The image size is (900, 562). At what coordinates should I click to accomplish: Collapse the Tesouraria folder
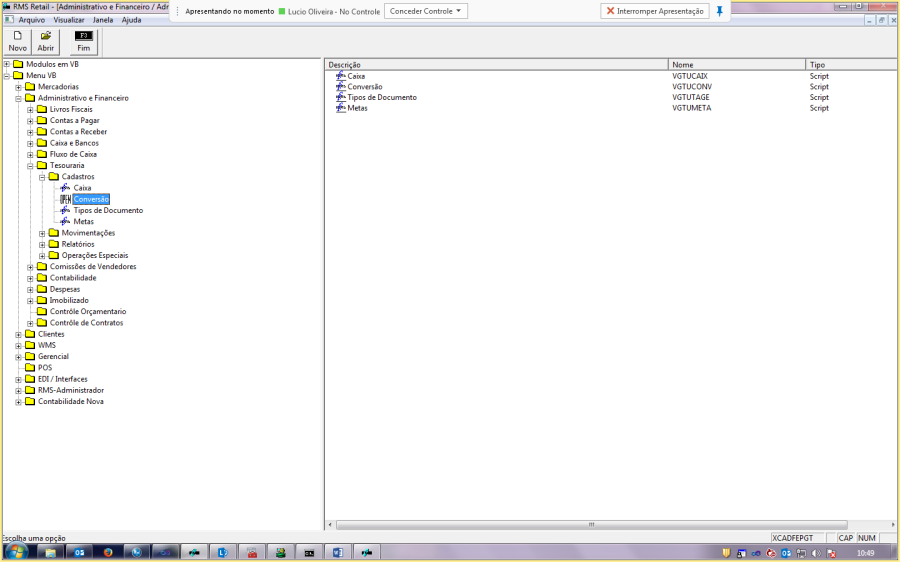pyautogui.click(x=30, y=166)
